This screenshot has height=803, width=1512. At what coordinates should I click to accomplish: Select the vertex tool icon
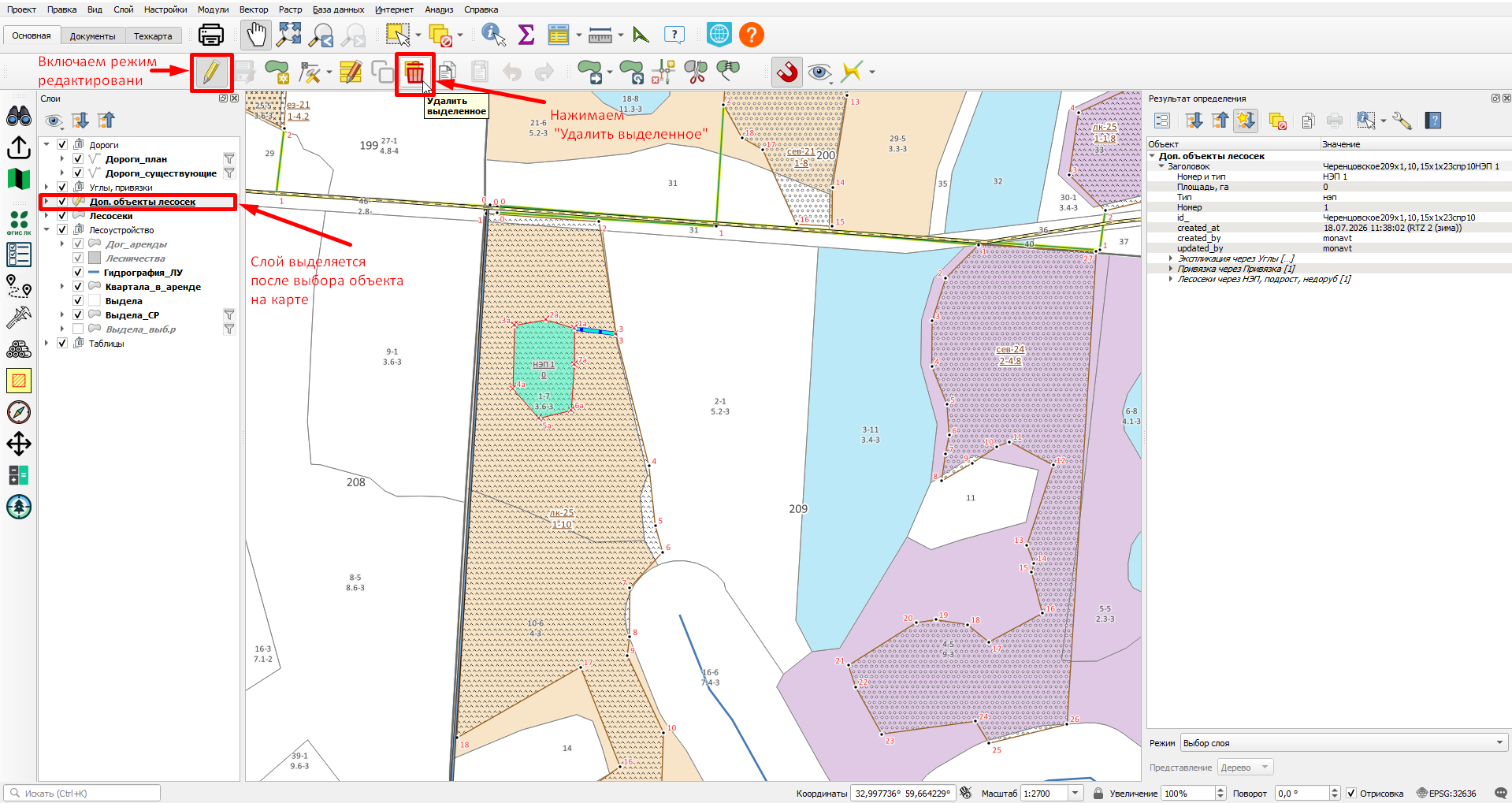click(310, 72)
